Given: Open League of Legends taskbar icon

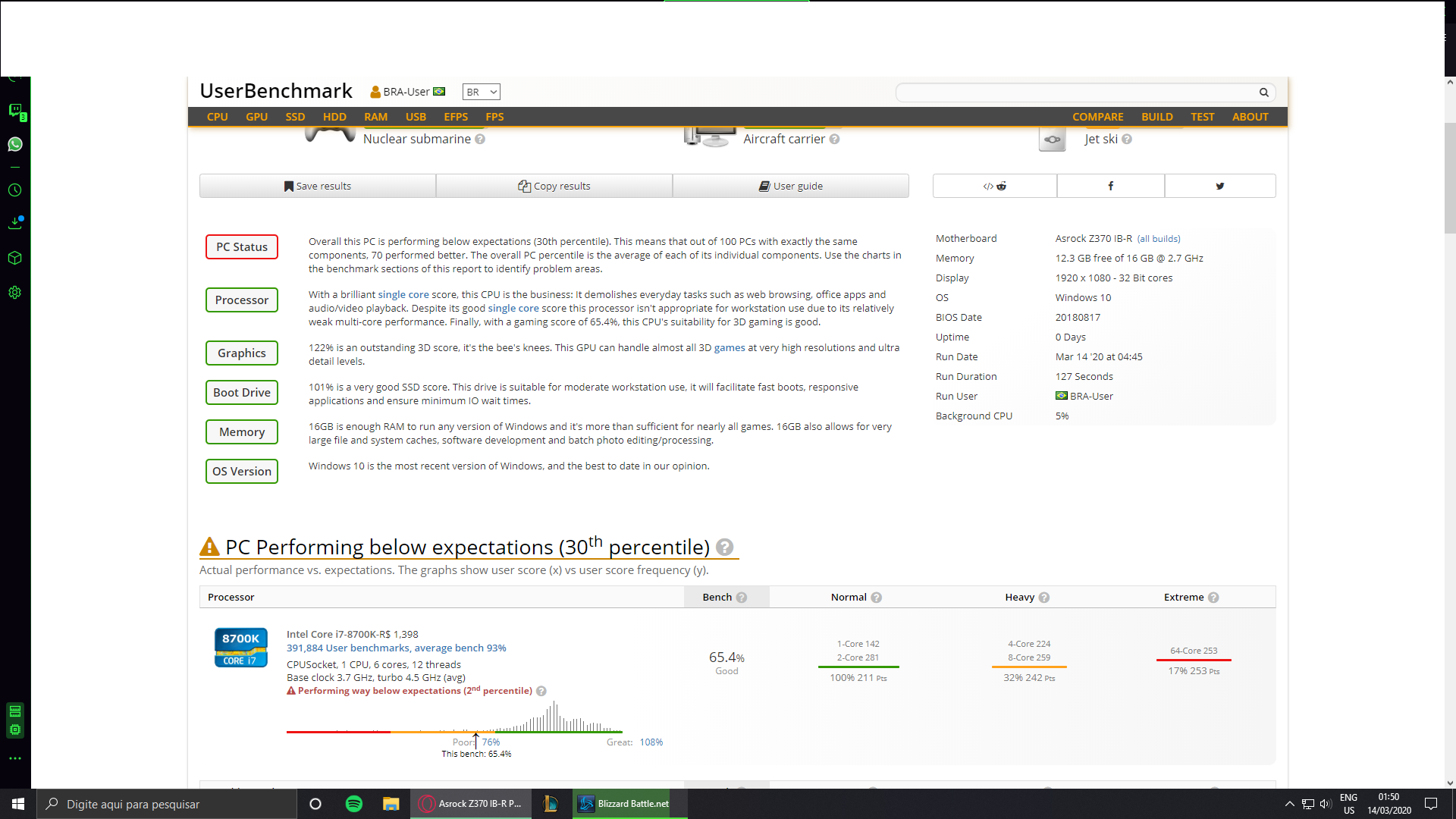Looking at the screenshot, I should tap(551, 804).
